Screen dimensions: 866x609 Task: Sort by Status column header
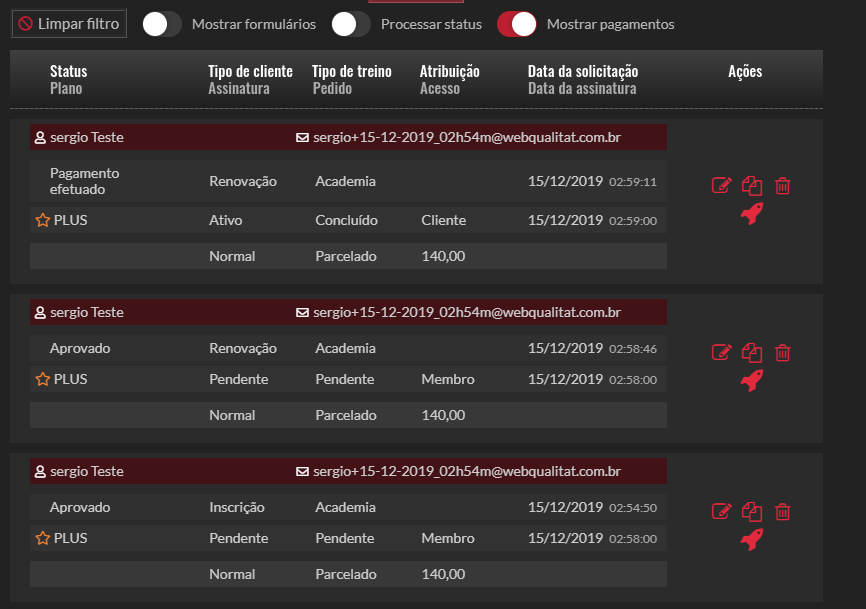coord(68,72)
